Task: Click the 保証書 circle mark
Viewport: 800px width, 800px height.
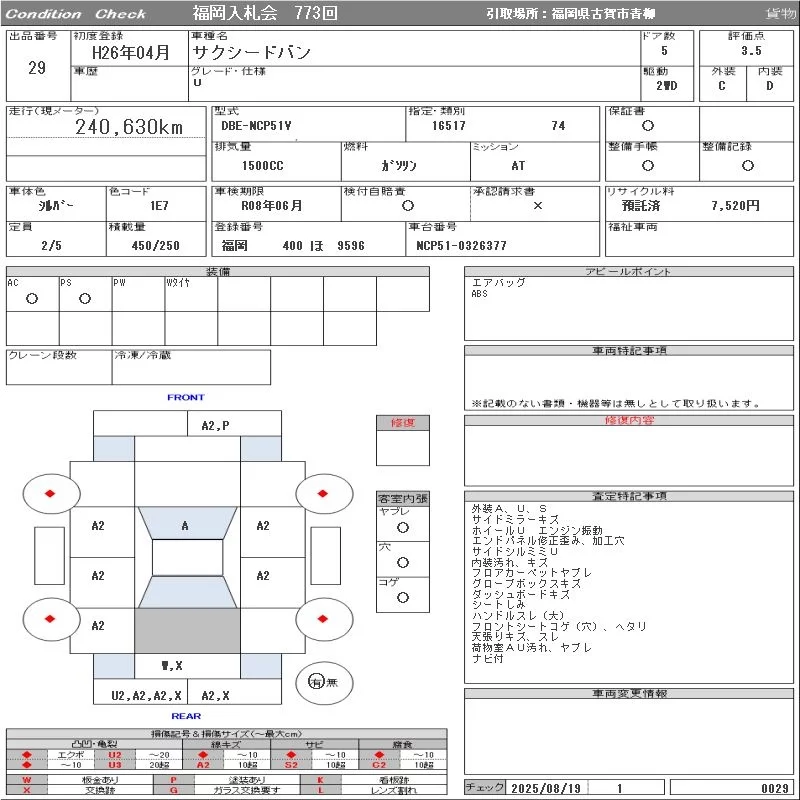Action: (648, 126)
